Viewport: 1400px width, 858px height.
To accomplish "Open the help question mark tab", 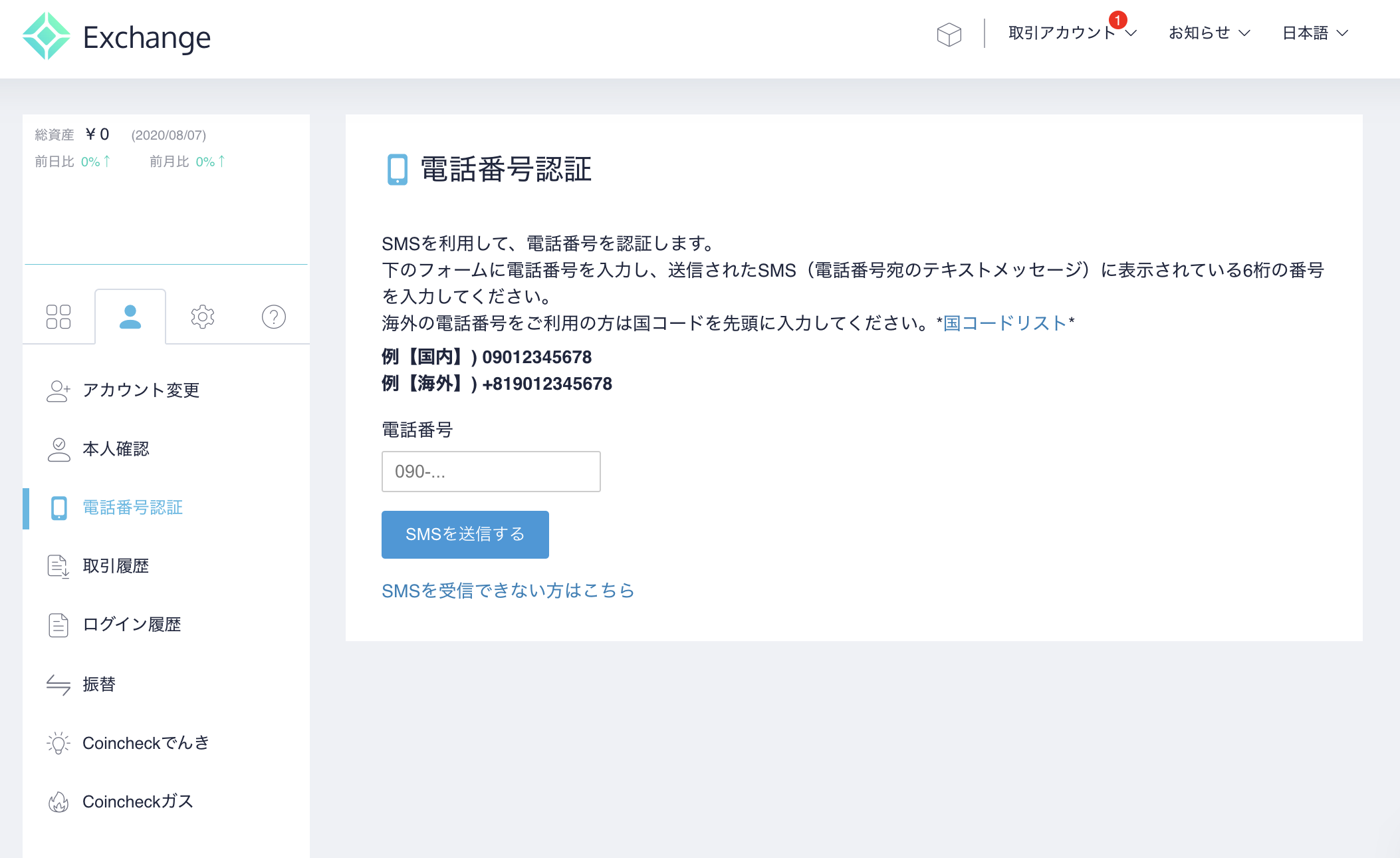I will (274, 317).
